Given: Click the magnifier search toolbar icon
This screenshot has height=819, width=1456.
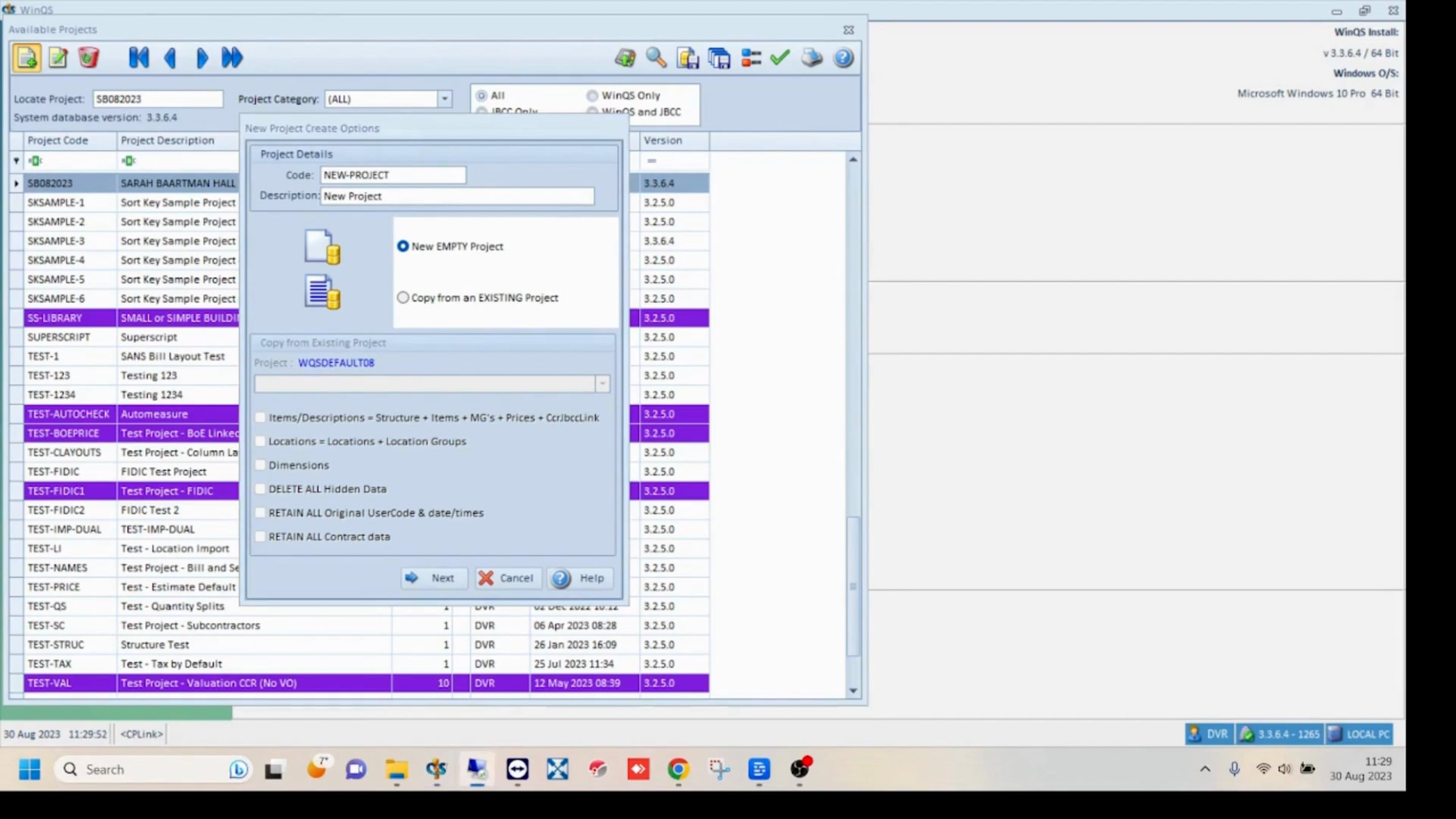Looking at the screenshot, I should point(656,58).
